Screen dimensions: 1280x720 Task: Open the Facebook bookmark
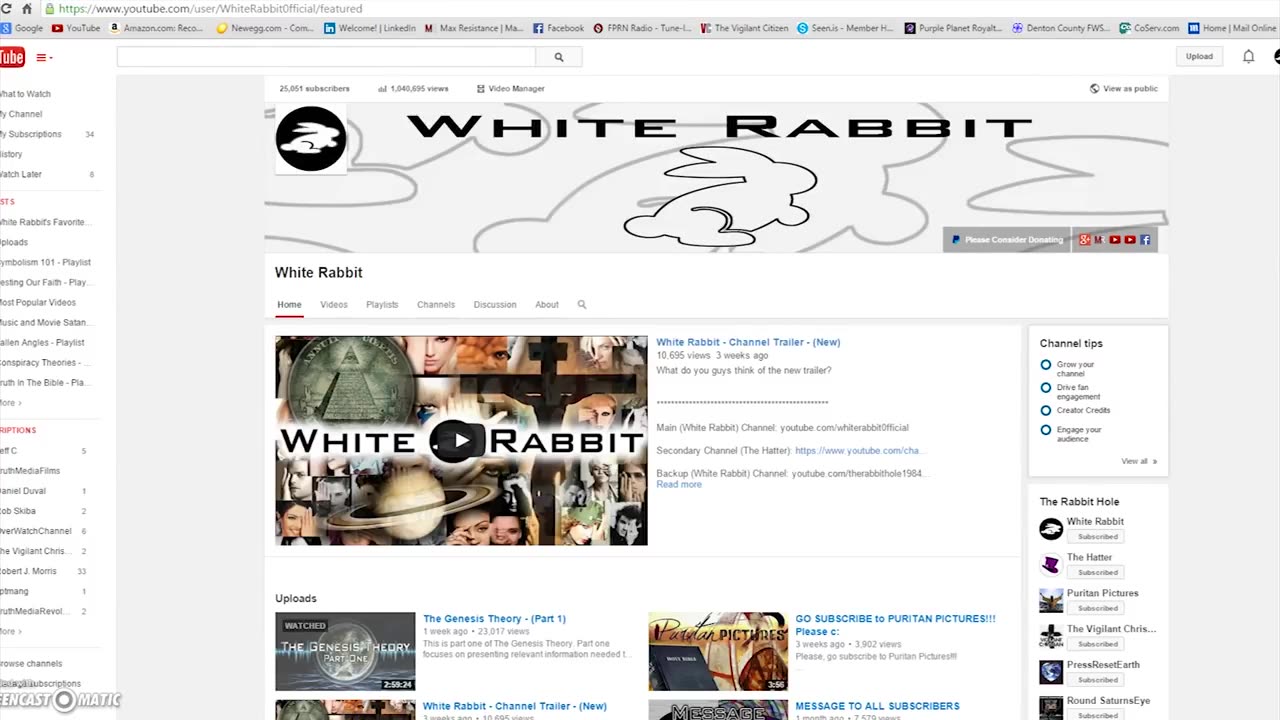(x=559, y=28)
